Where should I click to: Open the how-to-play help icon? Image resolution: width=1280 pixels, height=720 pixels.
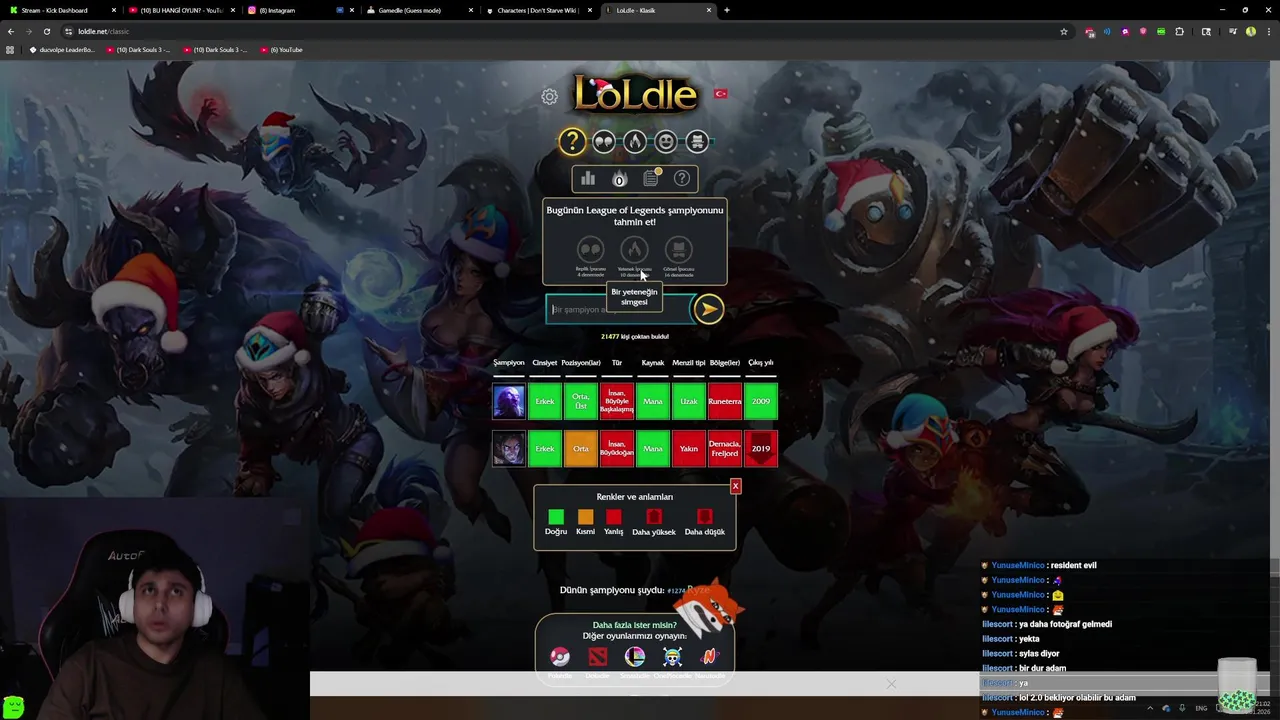click(682, 178)
